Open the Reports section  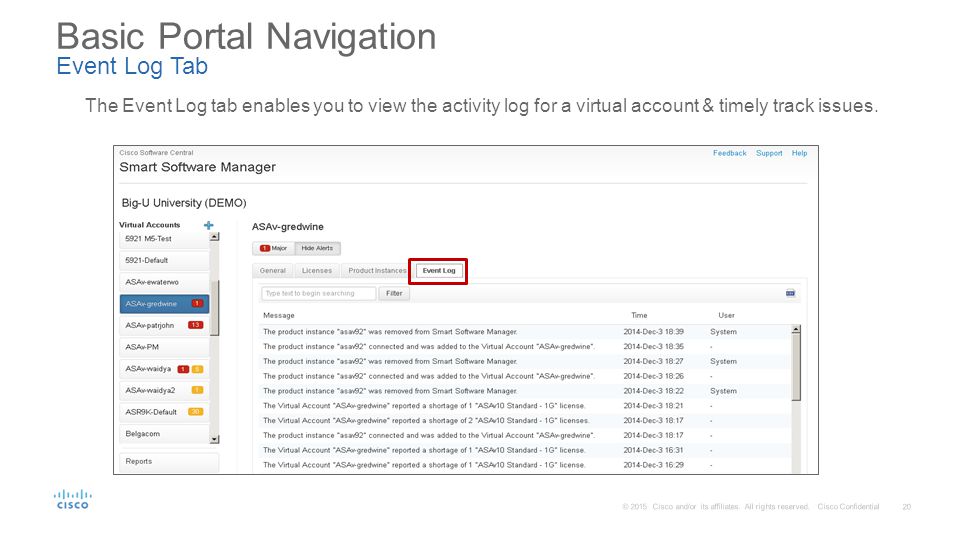[169, 462]
